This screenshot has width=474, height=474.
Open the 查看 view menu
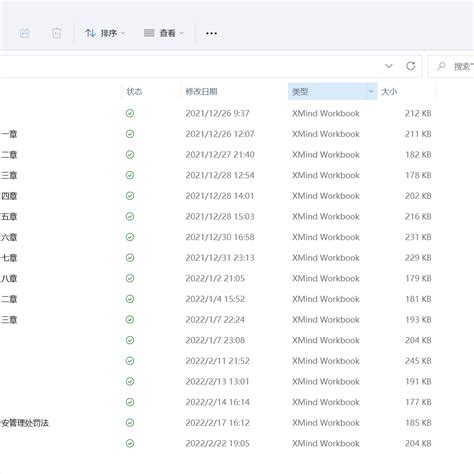click(164, 33)
